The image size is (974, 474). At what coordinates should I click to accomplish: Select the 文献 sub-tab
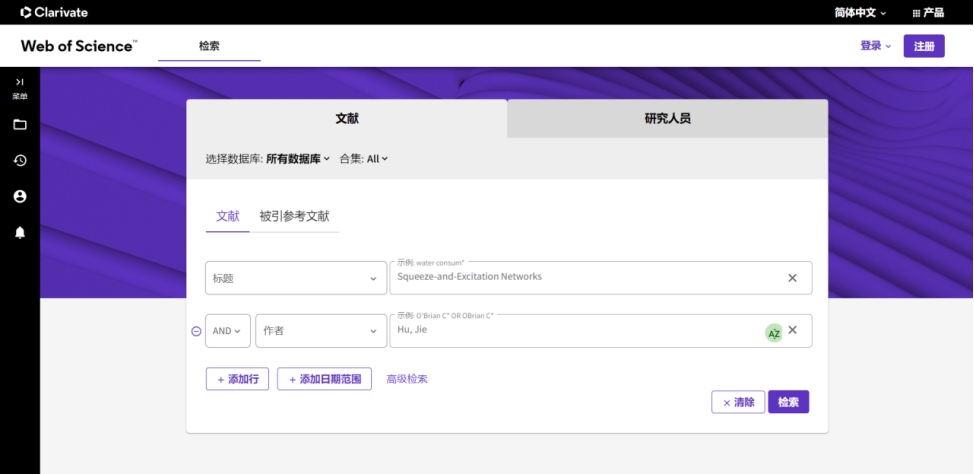[227, 216]
